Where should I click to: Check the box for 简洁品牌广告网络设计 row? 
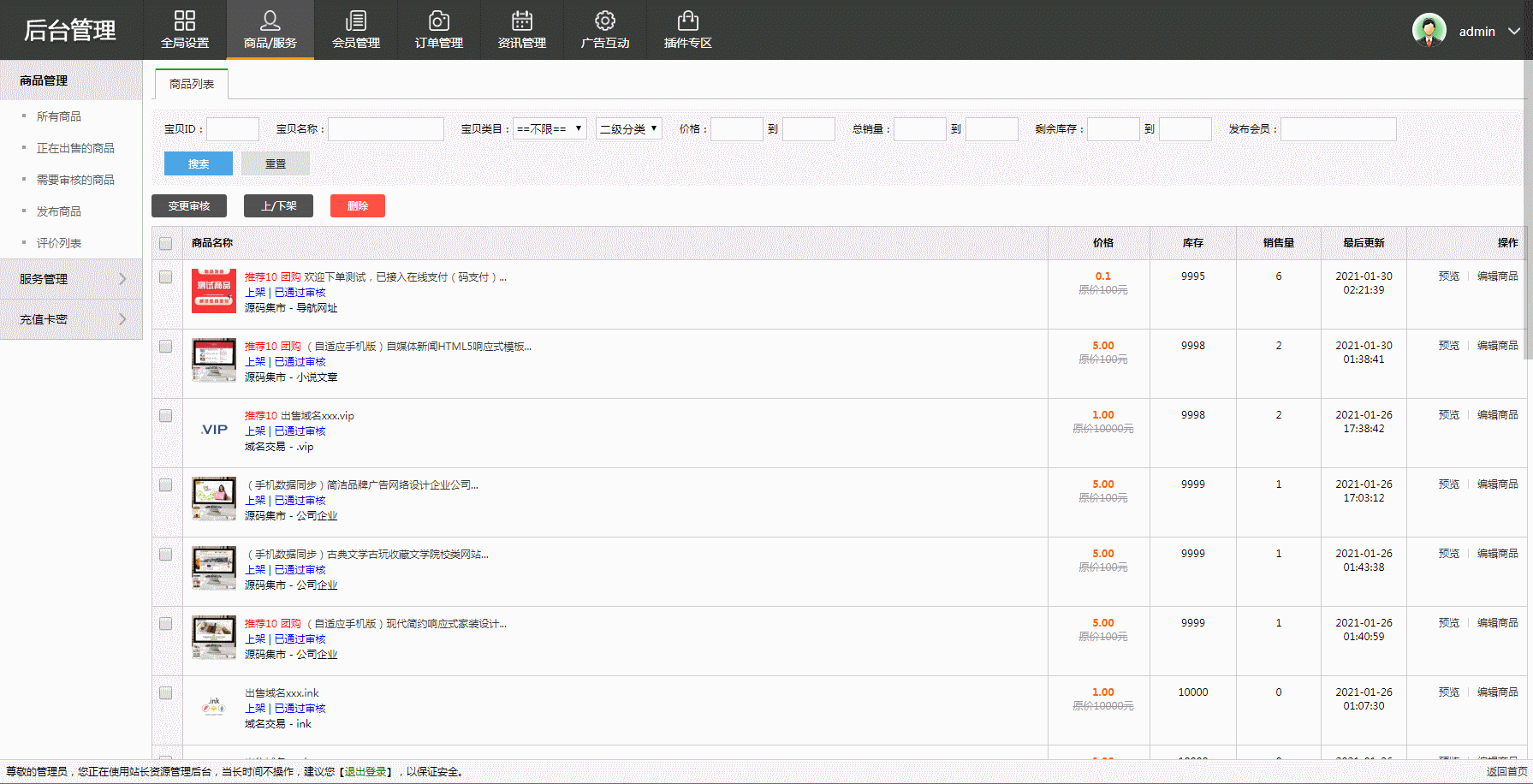point(166,485)
